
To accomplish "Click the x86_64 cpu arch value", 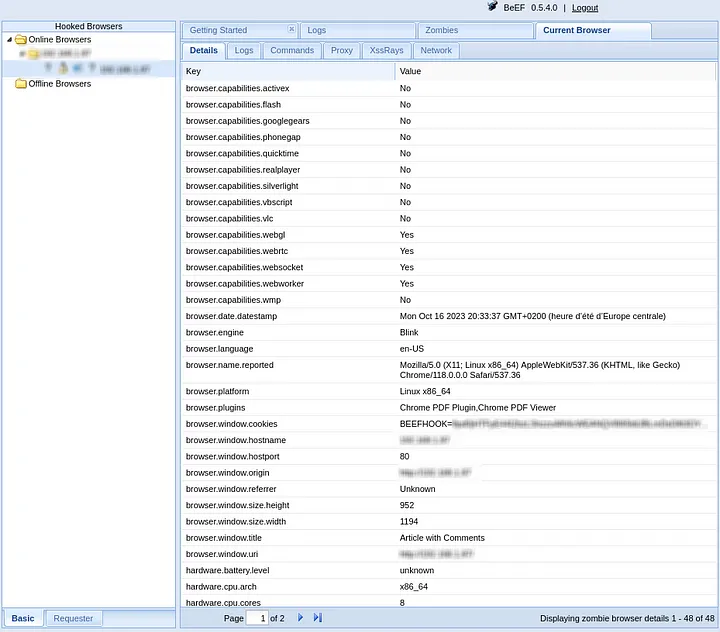I will click(413, 587).
